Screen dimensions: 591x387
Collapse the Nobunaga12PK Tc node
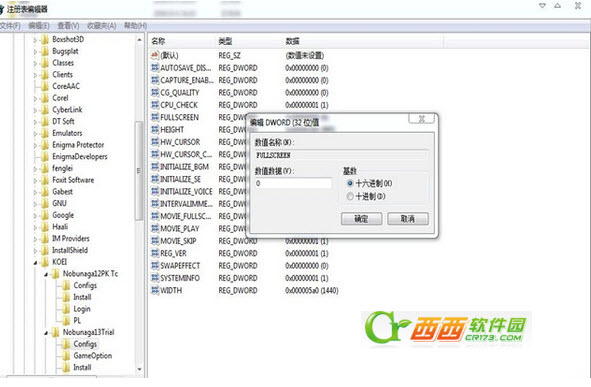[46, 274]
